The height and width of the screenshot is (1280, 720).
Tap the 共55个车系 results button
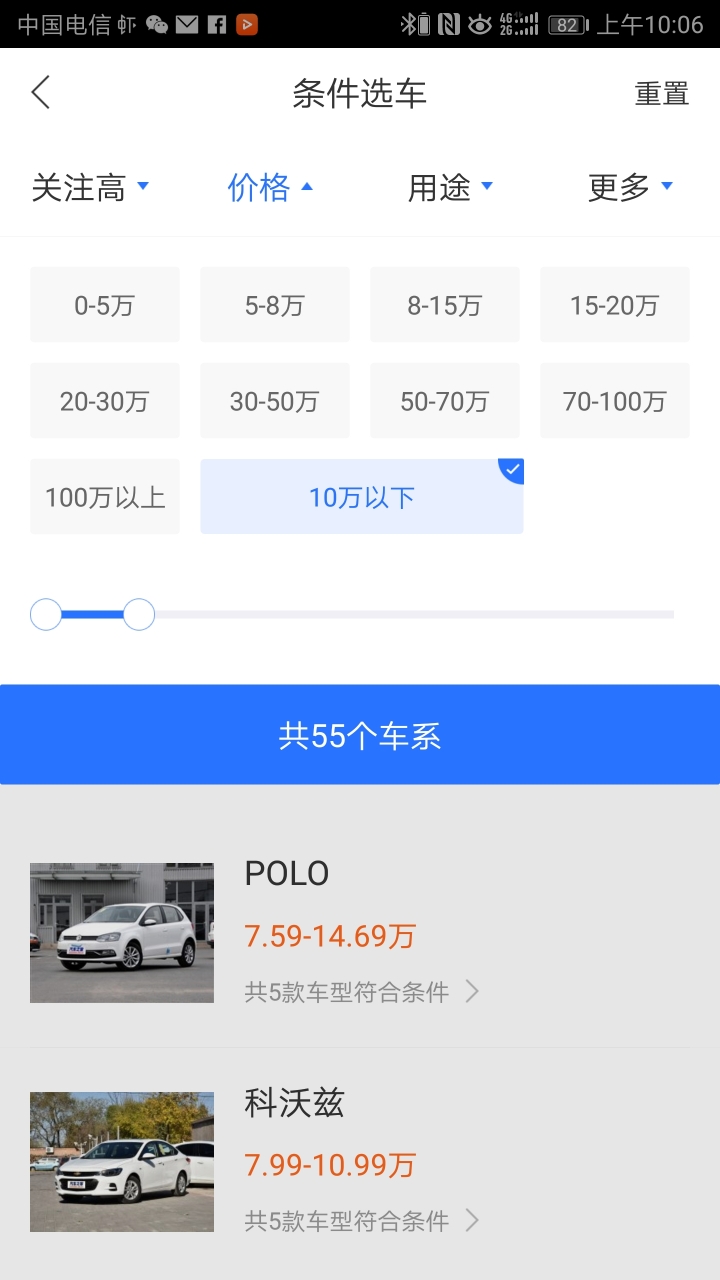pyautogui.click(x=360, y=735)
